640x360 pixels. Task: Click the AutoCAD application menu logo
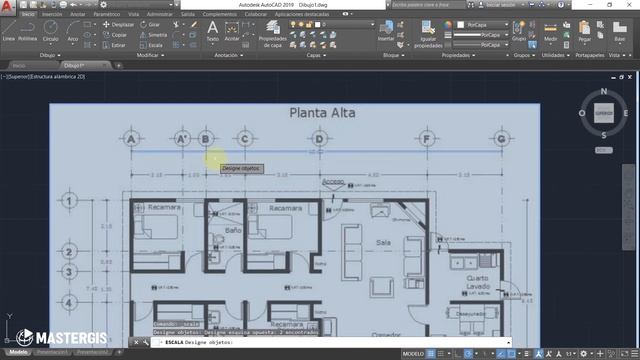tap(7, 7)
